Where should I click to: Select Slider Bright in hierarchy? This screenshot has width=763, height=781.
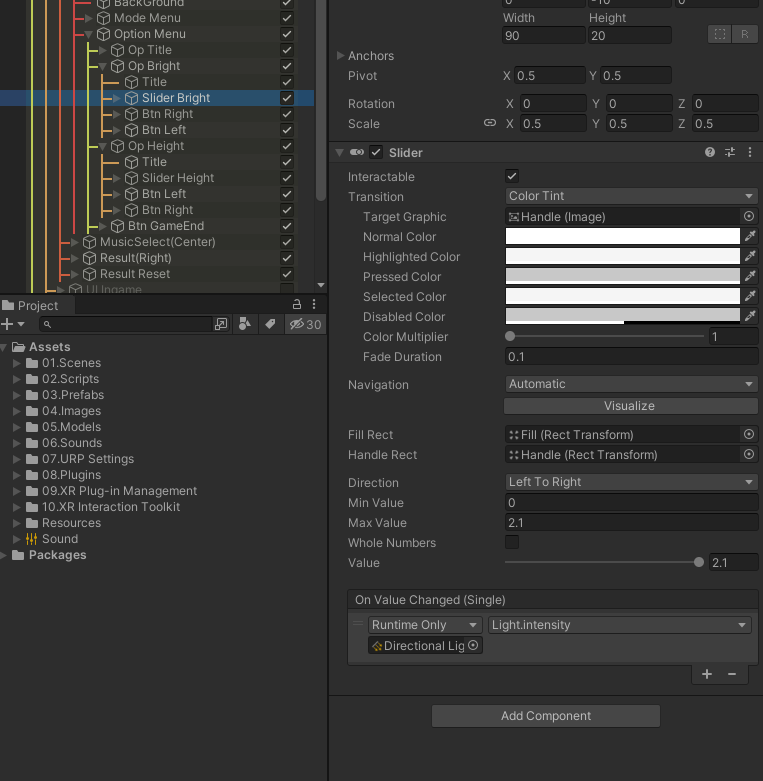click(x=176, y=98)
